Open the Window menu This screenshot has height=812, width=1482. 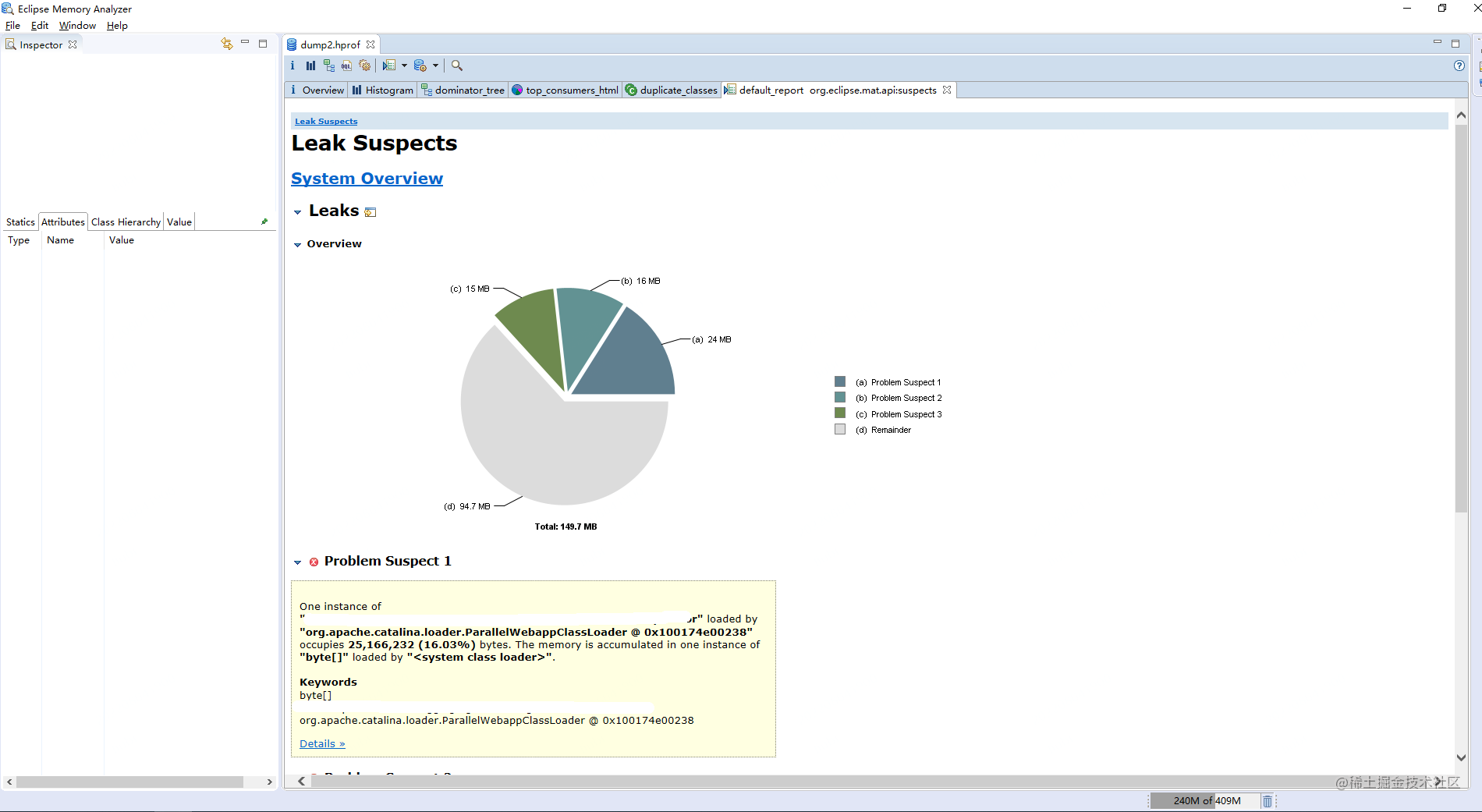click(x=77, y=25)
